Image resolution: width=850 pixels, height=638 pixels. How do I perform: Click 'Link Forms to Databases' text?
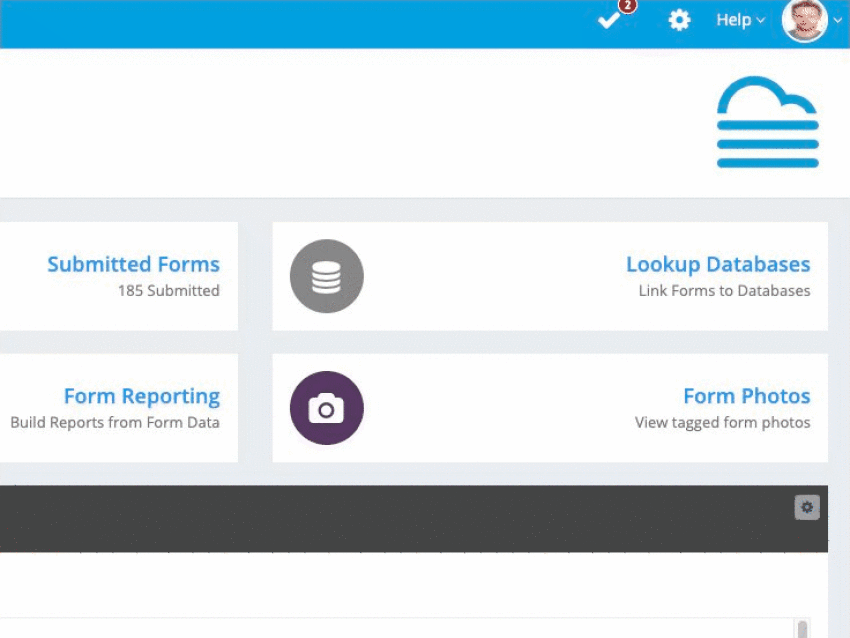coord(724,291)
